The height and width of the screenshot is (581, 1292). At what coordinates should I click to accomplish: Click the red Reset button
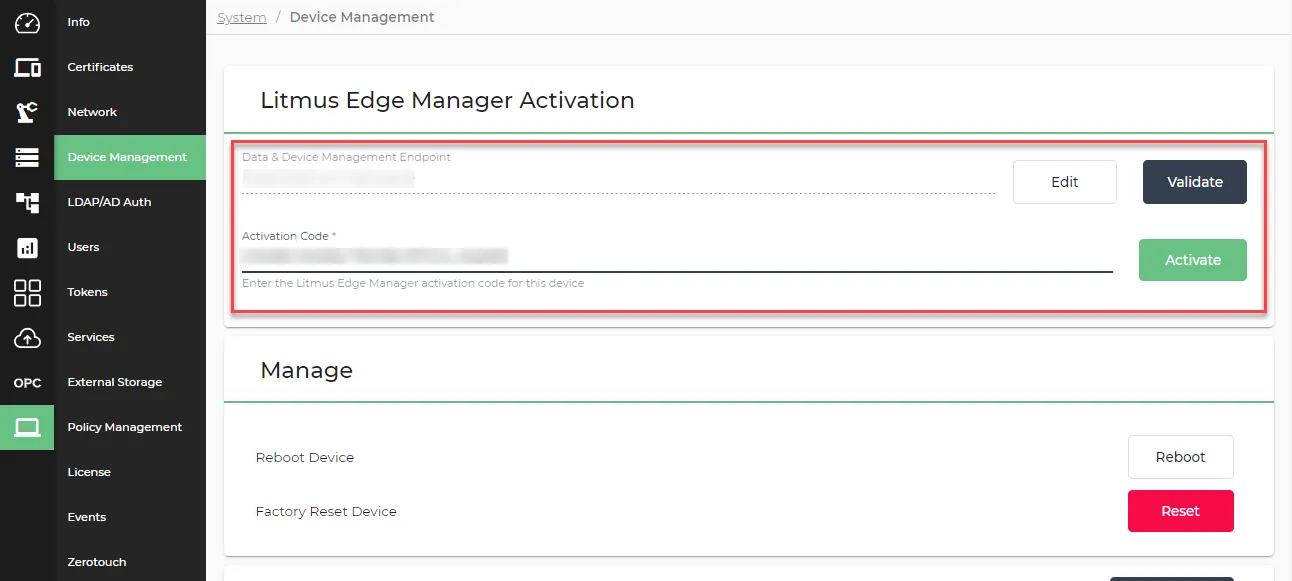(1181, 511)
